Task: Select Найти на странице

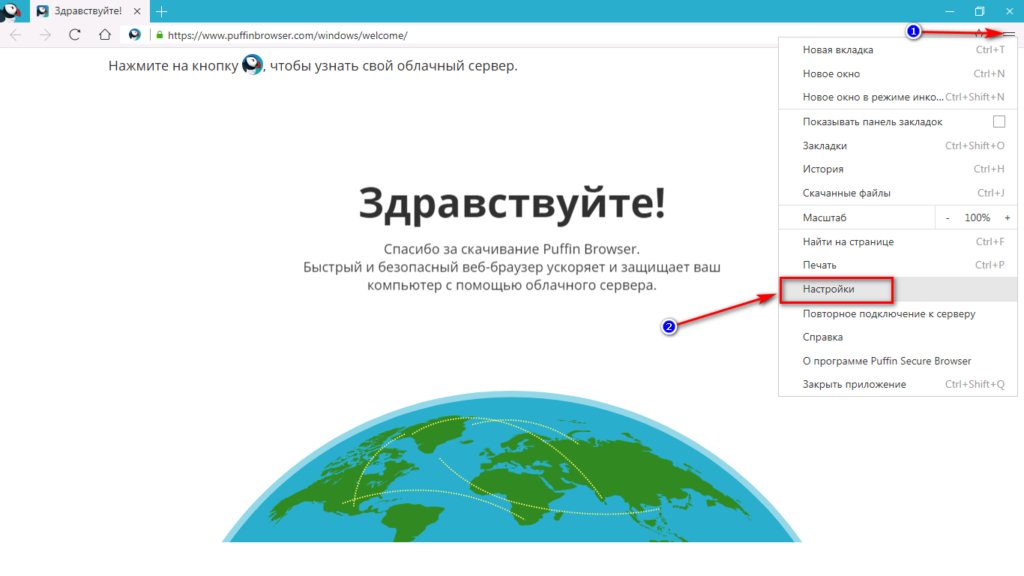Action: [898, 242]
